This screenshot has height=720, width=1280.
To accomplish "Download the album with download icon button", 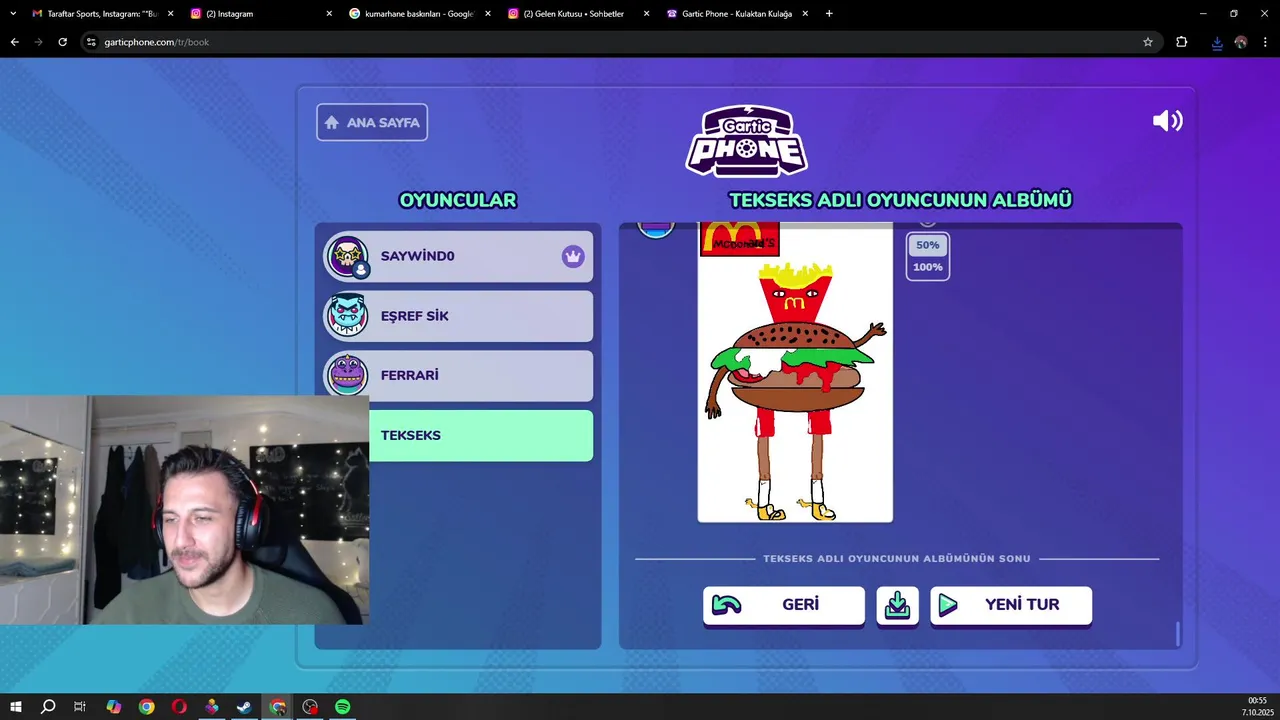I will (x=897, y=605).
